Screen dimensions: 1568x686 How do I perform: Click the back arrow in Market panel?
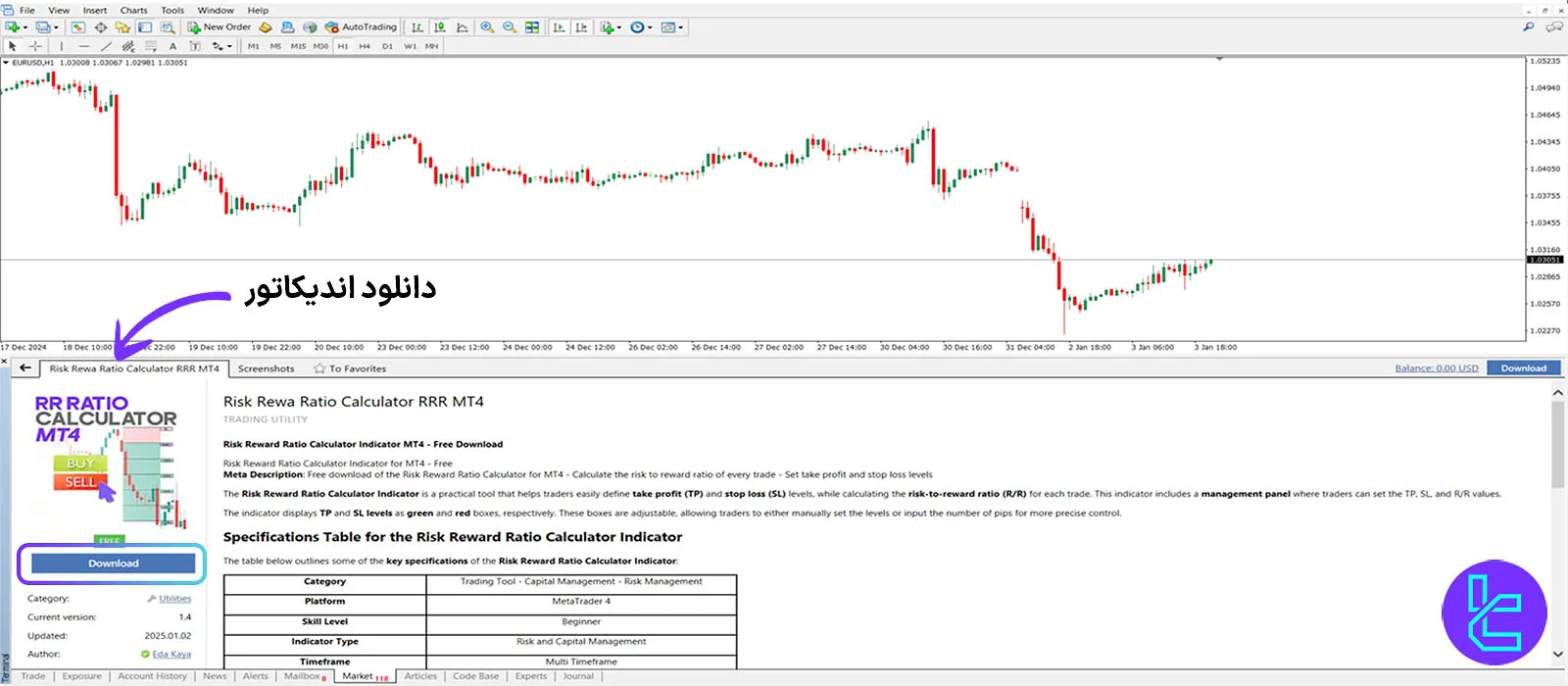25,368
